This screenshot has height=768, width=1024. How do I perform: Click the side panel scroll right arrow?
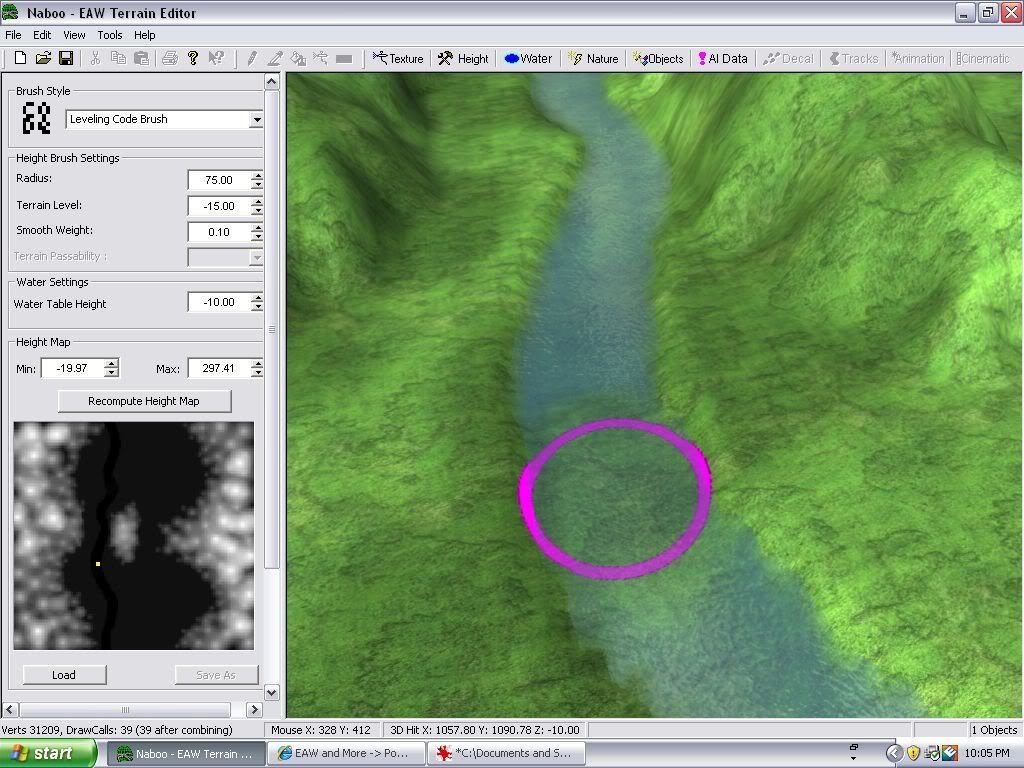pyautogui.click(x=254, y=709)
